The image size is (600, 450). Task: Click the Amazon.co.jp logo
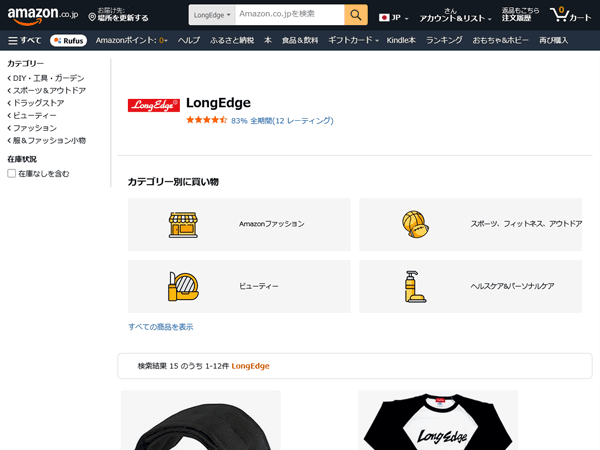tap(43, 15)
